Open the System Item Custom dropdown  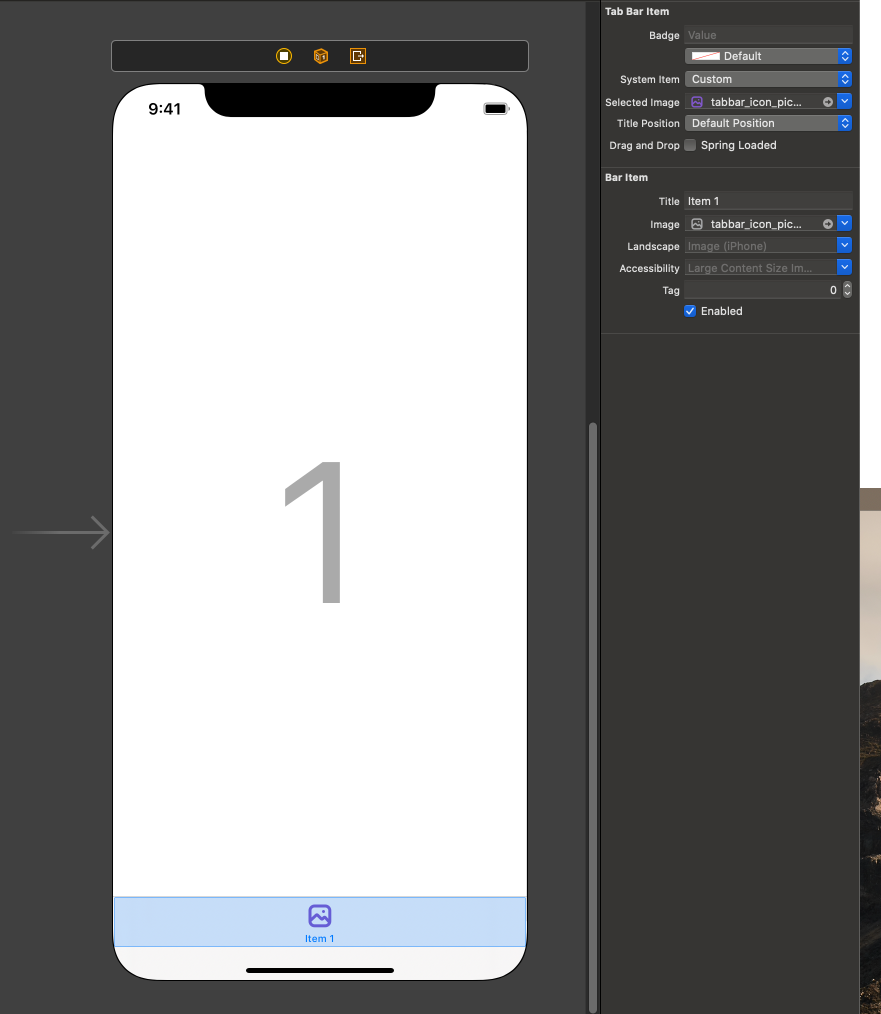click(768, 79)
